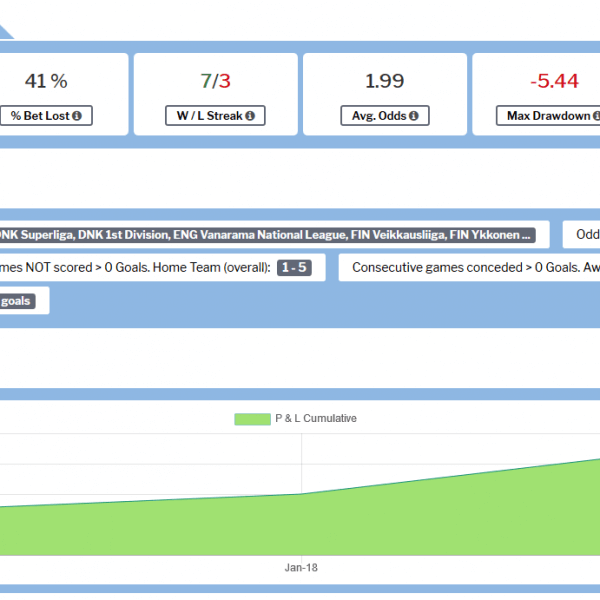Select the 1.99 average odds value
The height and width of the screenshot is (600, 600).
pyautogui.click(x=385, y=81)
